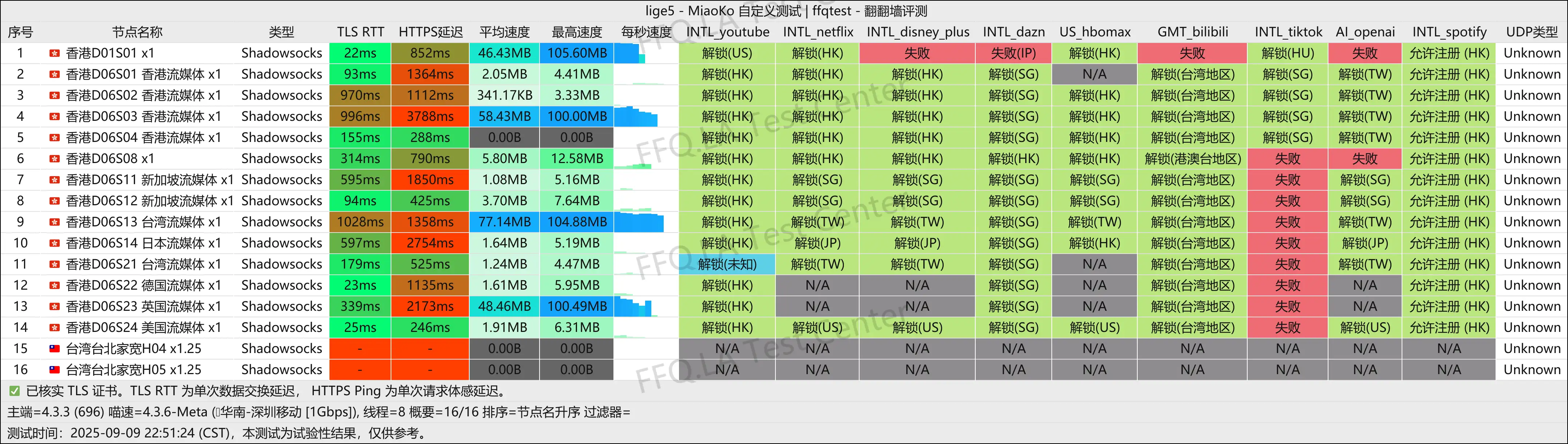Click the Taiwan flag beside 台湾台北家宽H05

click(x=55, y=370)
